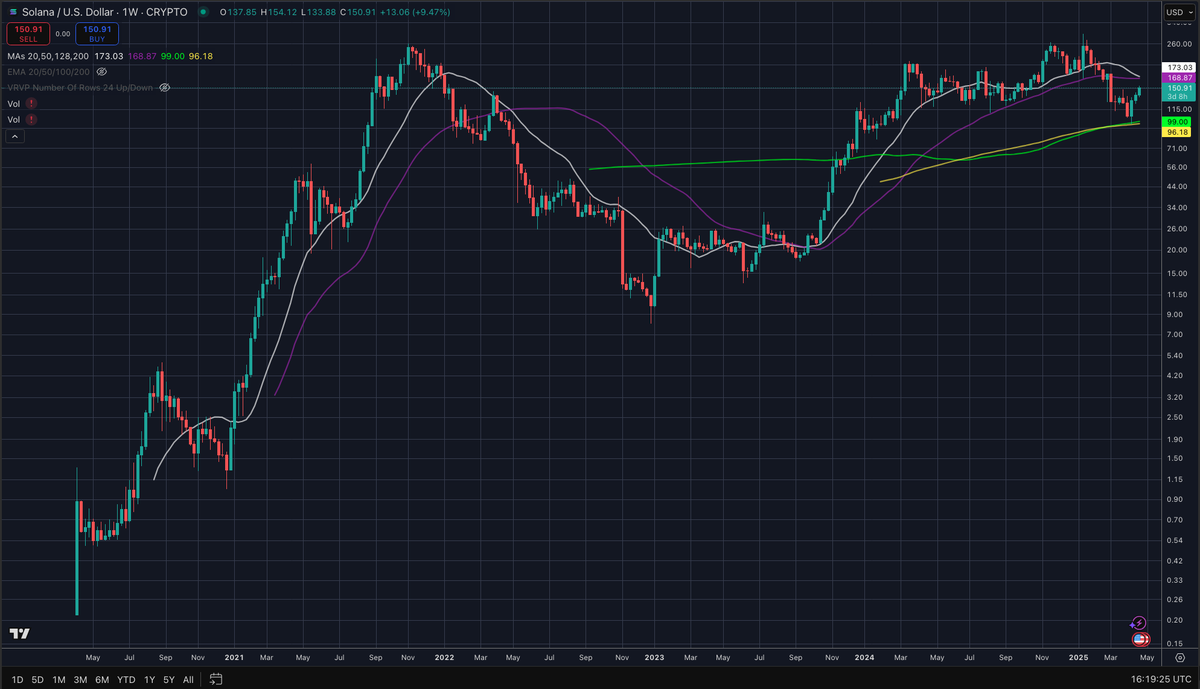The image size is (1200, 689).
Task: Click the low value L133.88 in header
Action: click(x=319, y=12)
